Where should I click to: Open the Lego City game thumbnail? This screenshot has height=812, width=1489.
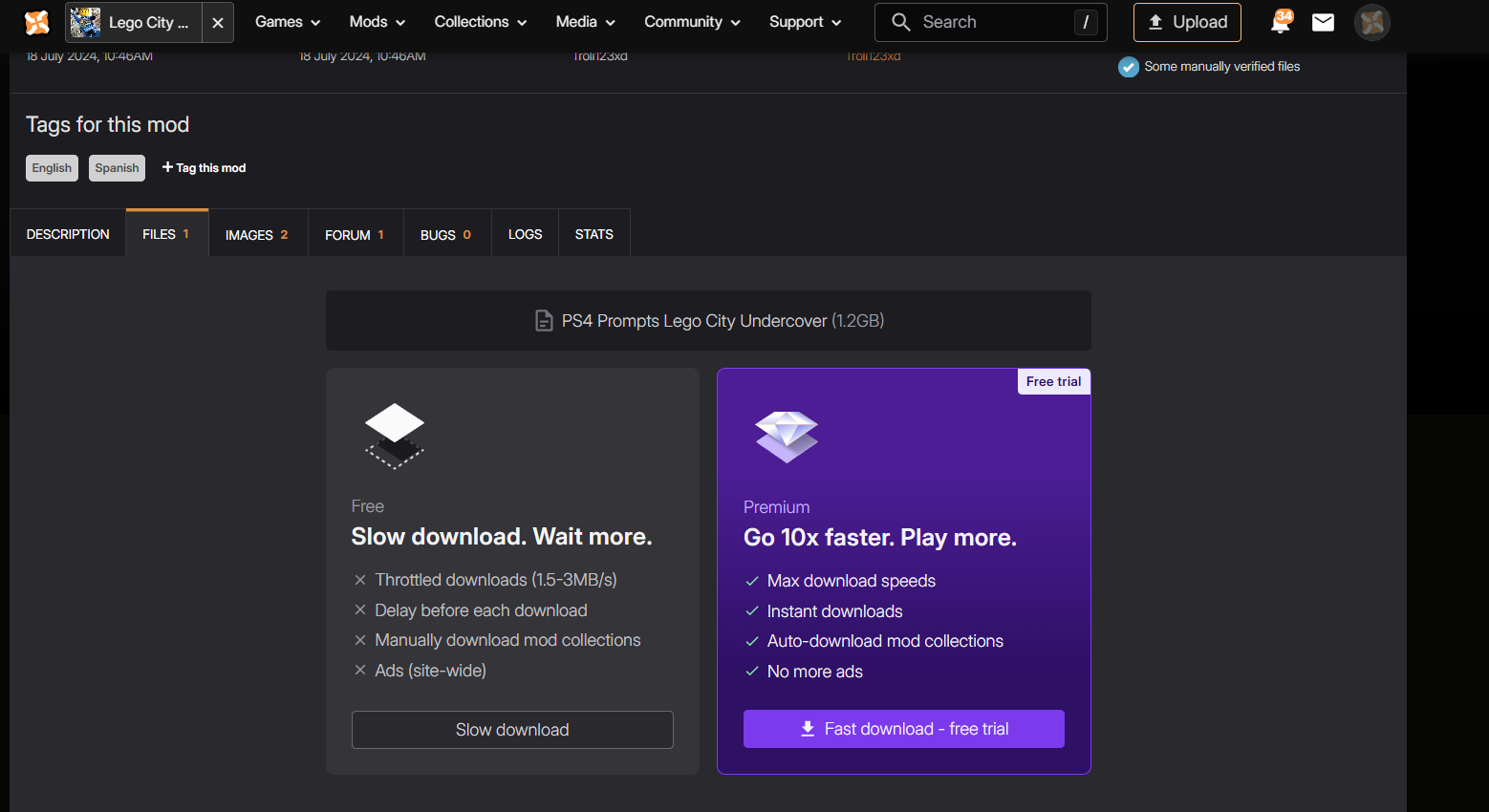click(85, 22)
